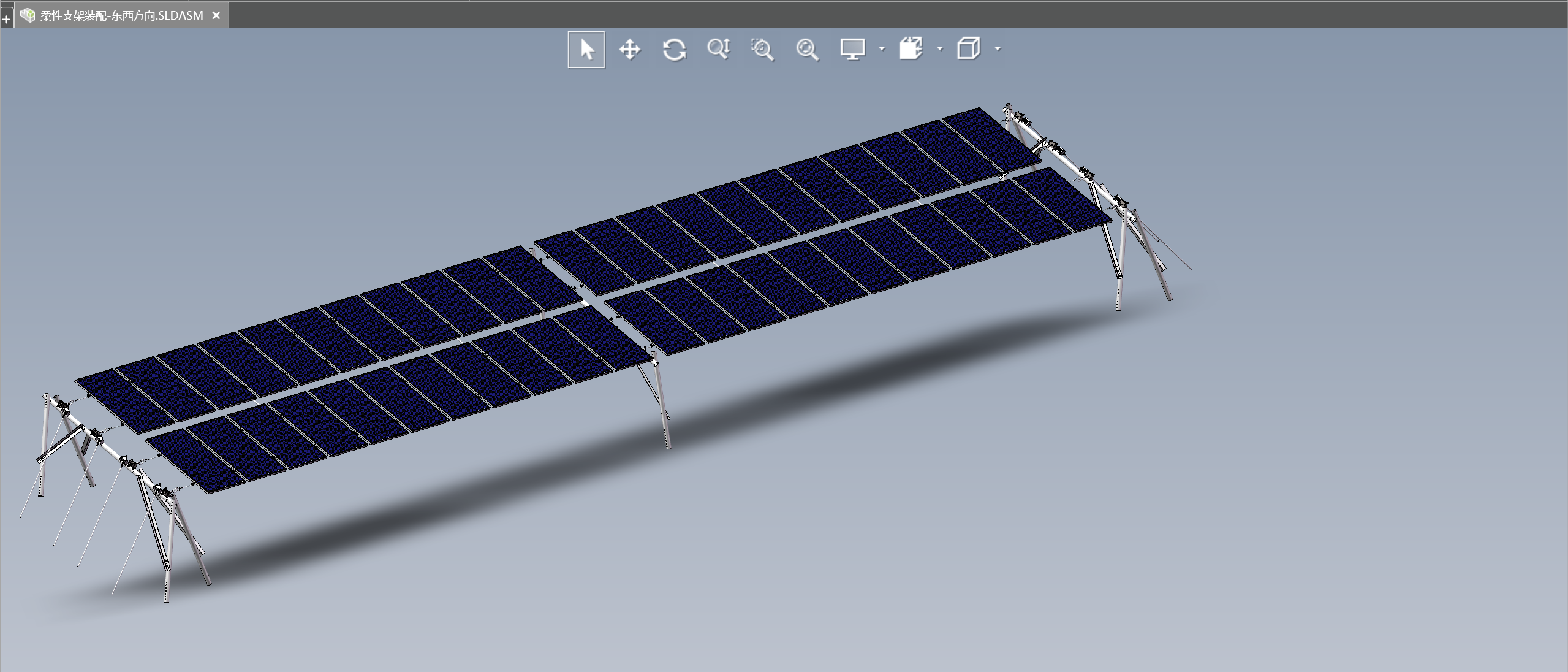Expand dropdown beside view orientation cube
The height and width of the screenshot is (672, 1568).
(x=940, y=48)
